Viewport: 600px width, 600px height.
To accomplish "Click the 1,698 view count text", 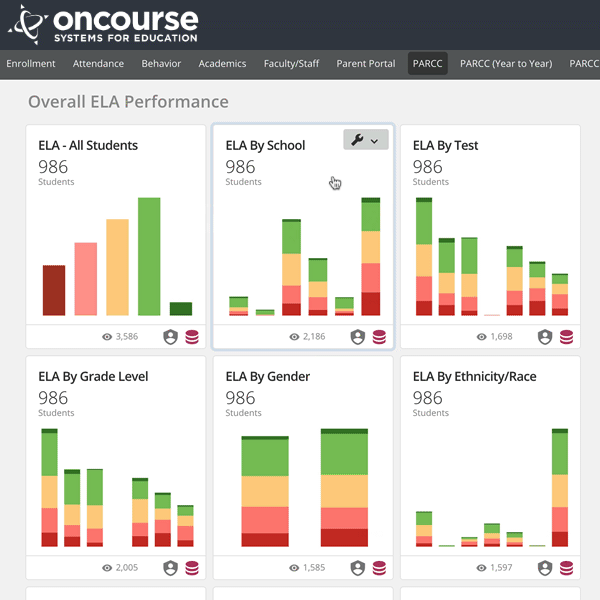I will coord(501,337).
